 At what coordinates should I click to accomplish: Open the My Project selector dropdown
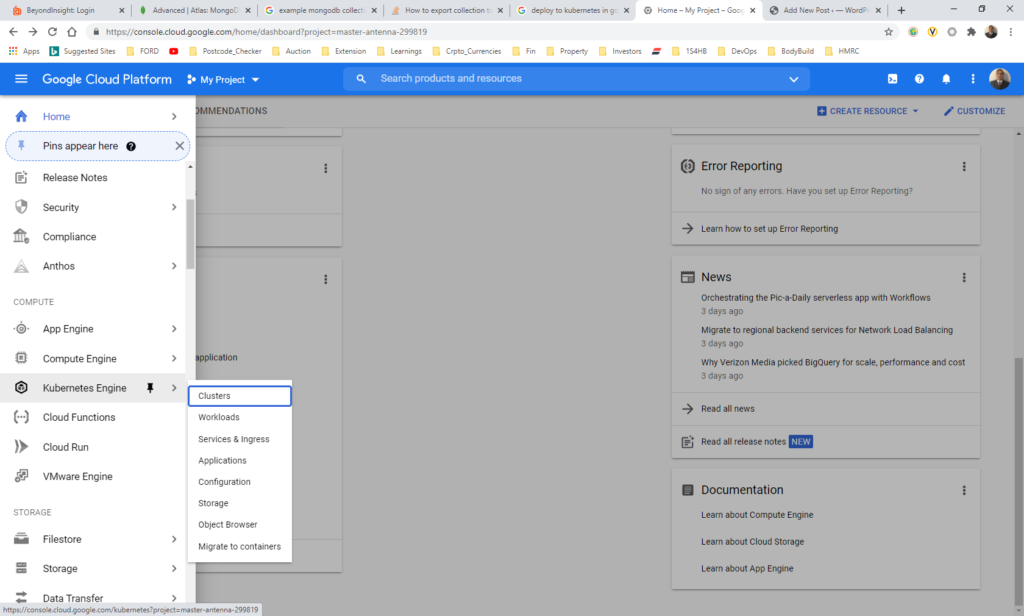click(223, 80)
